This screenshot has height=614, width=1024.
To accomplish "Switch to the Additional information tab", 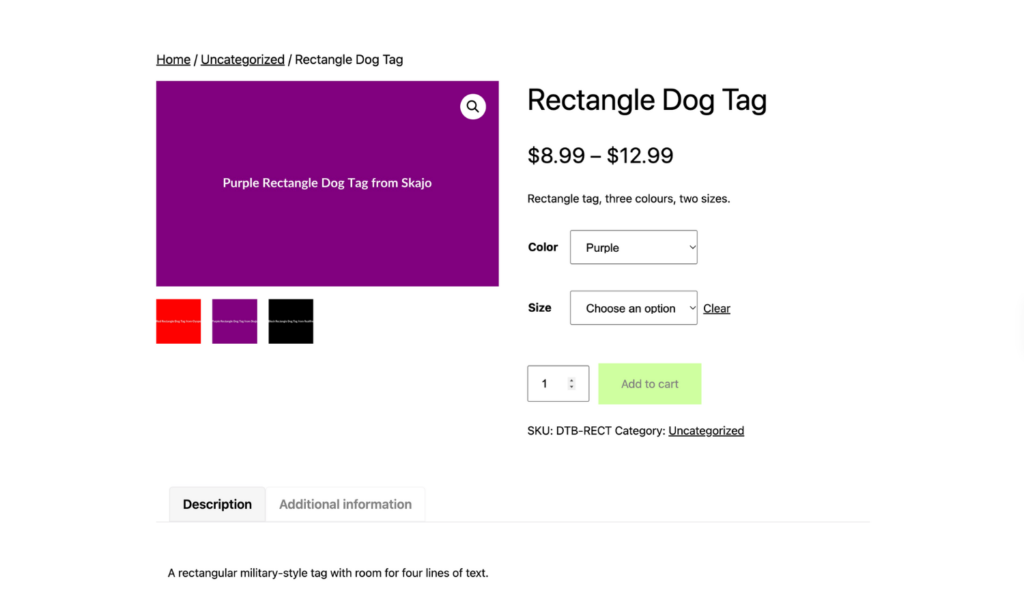I will (x=345, y=504).
